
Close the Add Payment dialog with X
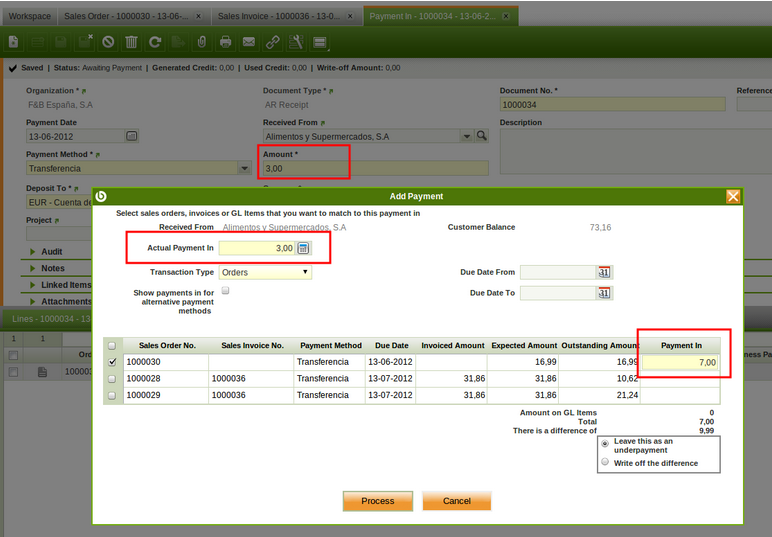pos(733,197)
